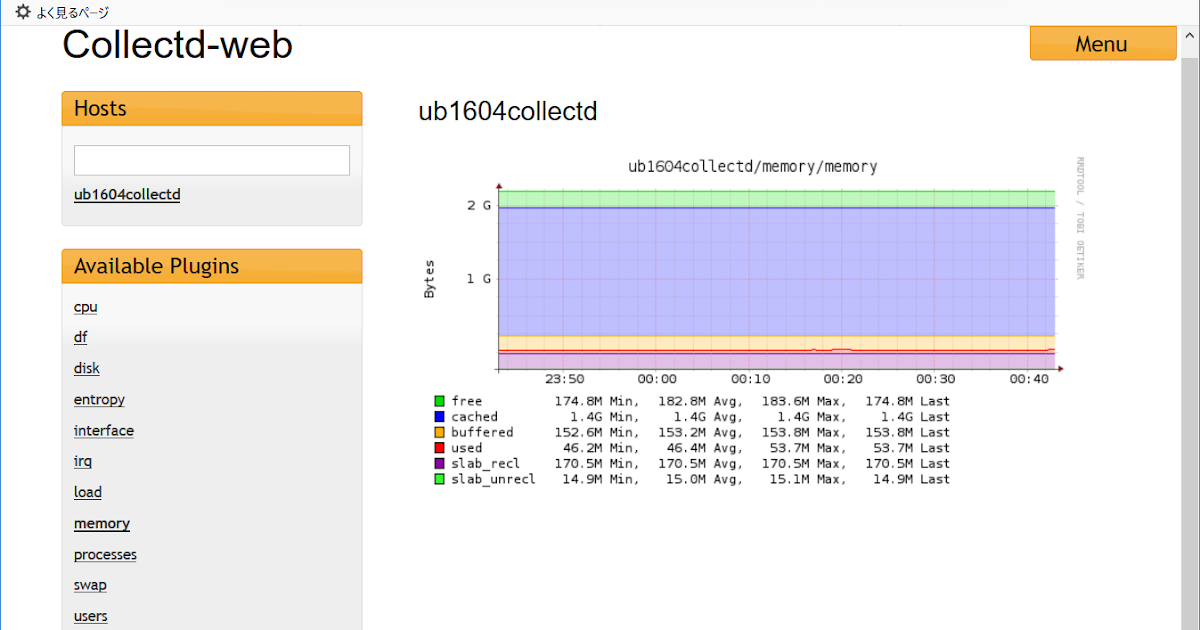
Task: Open the ub1604collectd host link
Action: tap(127, 194)
